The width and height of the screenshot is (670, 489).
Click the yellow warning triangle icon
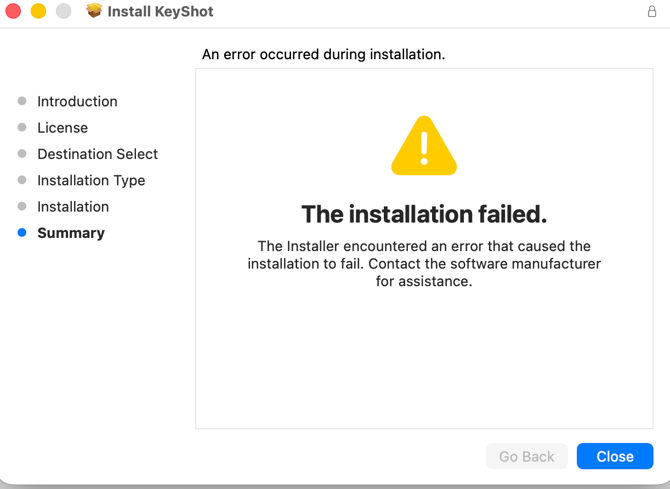424,147
